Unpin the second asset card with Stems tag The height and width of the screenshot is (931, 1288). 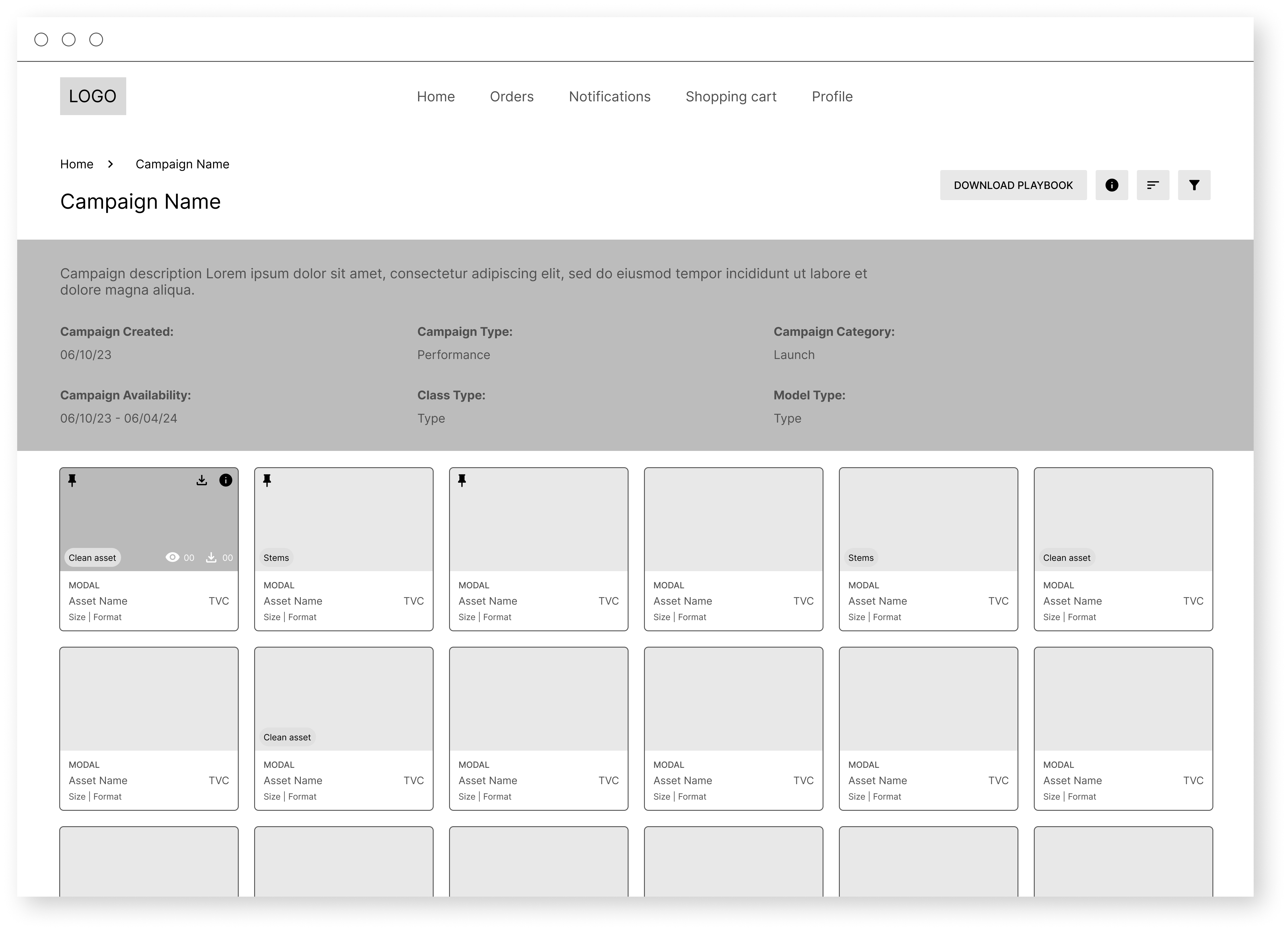point(267,481)
